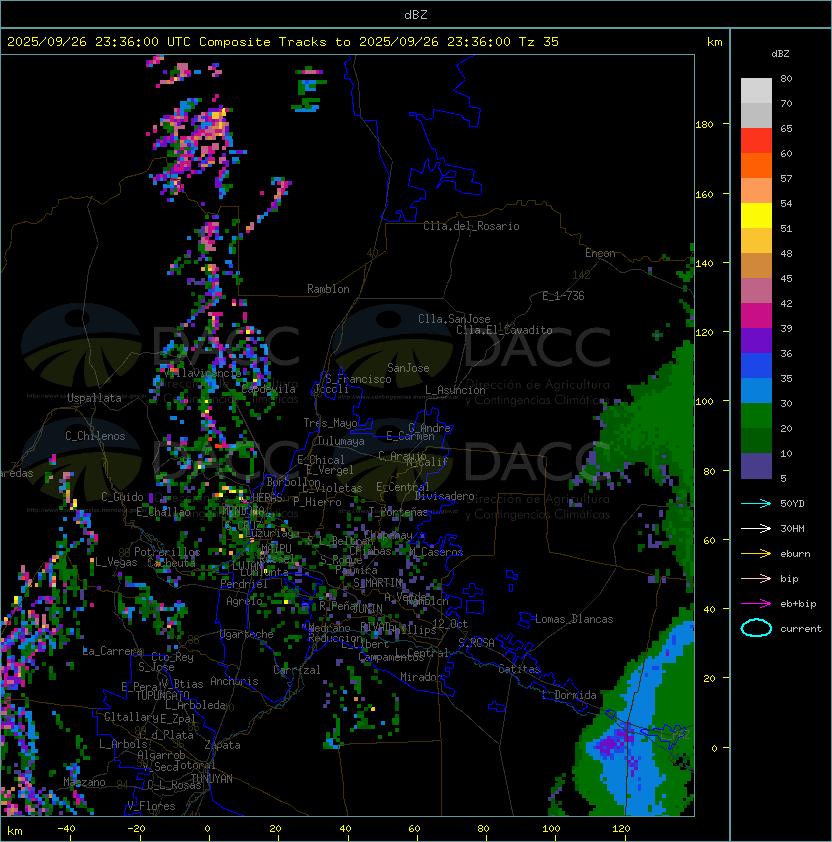Viewport: 832px width, 842px height.
Task: Click the 'eburn' legend label
Action: pos(795,554)
